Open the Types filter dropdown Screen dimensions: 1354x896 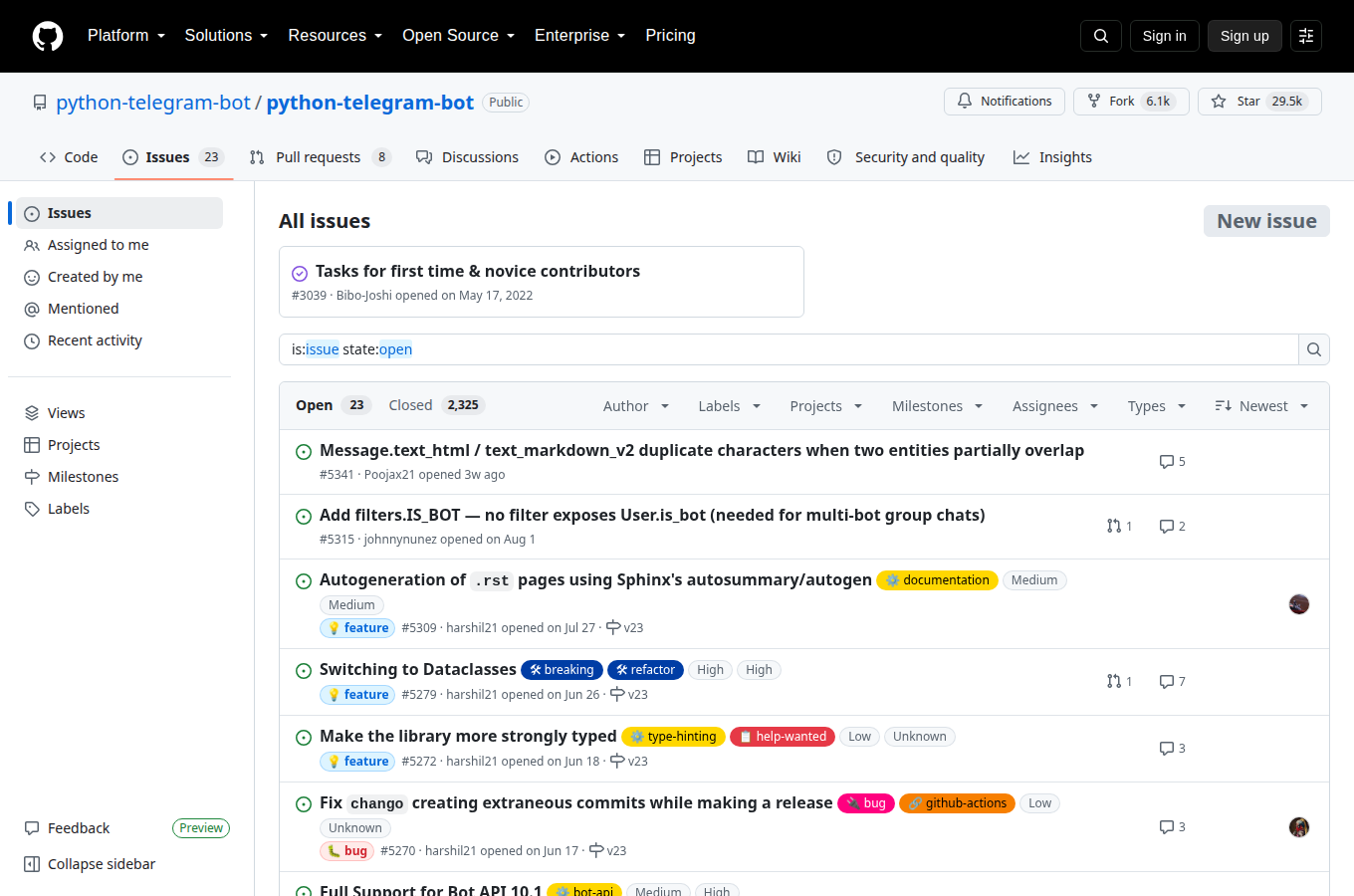(x=1157, y=406)
